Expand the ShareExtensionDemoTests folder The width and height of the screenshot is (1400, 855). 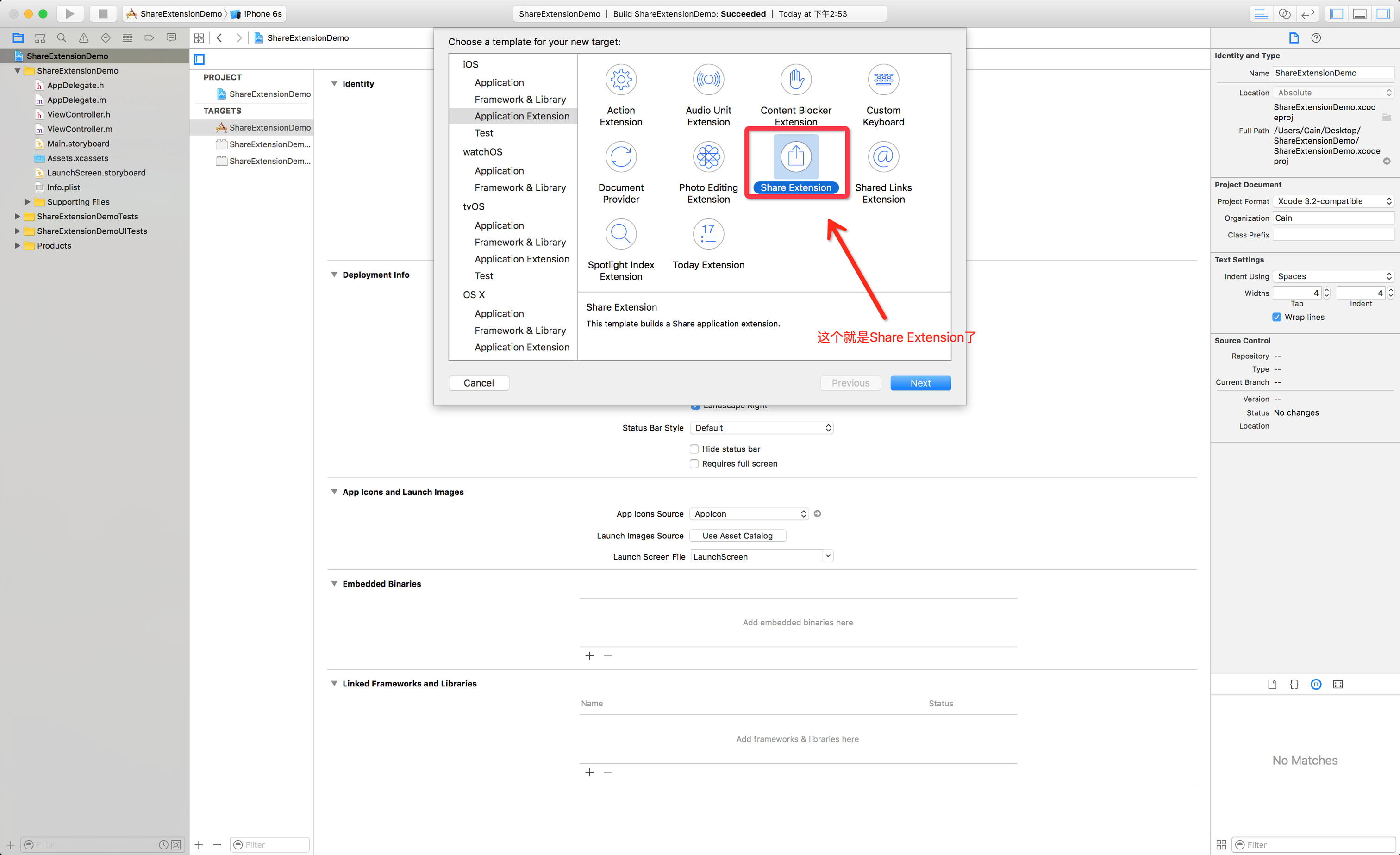[17, 217]
